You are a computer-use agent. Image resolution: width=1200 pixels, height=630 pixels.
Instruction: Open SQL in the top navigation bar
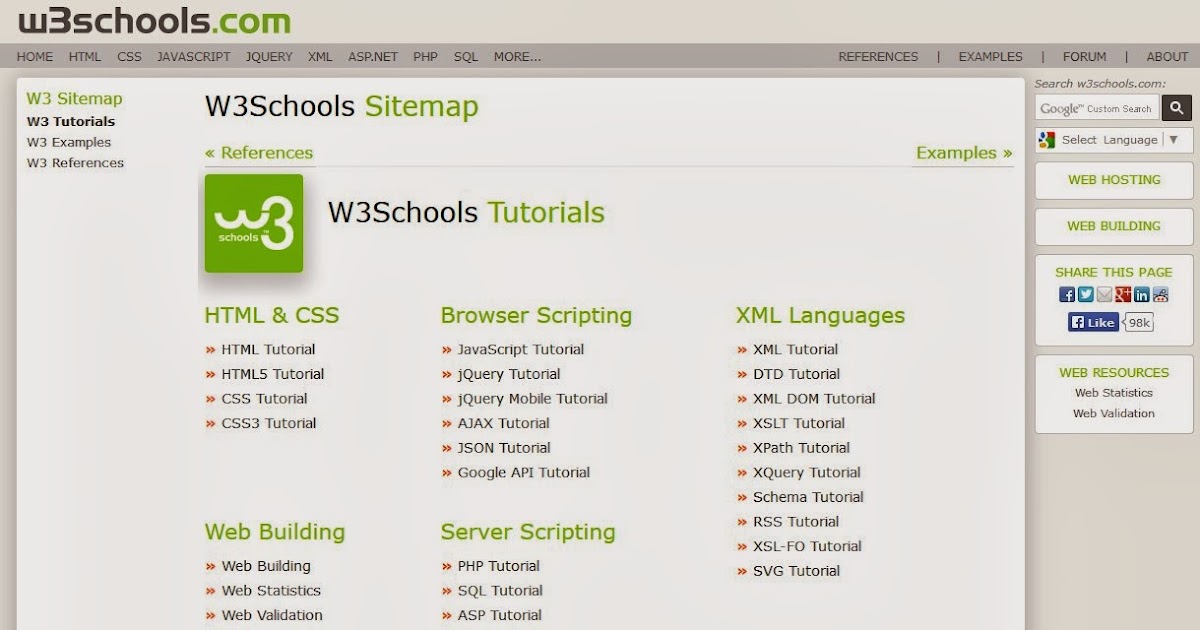(466, 57)
